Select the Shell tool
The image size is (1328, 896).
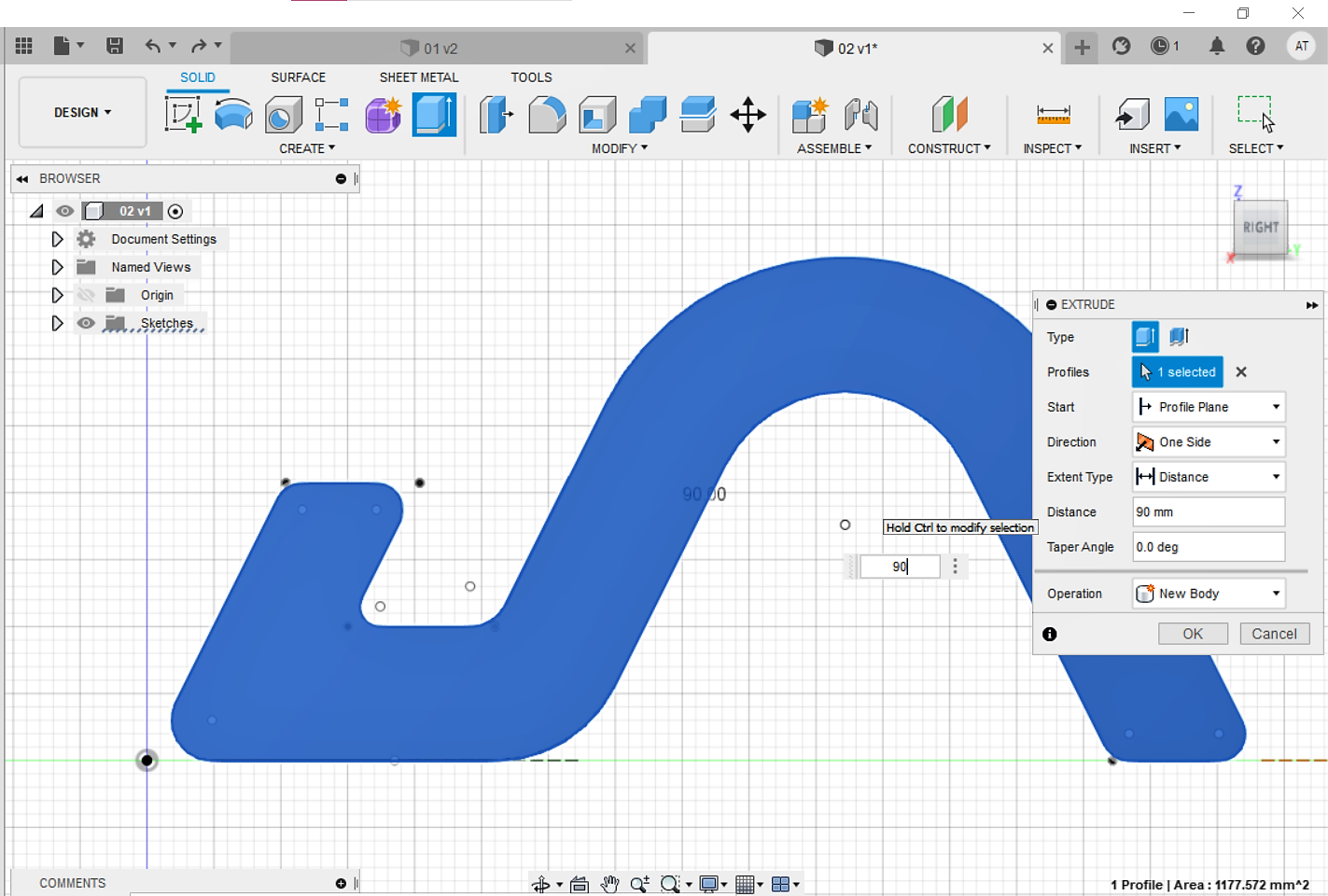(597, 115)
